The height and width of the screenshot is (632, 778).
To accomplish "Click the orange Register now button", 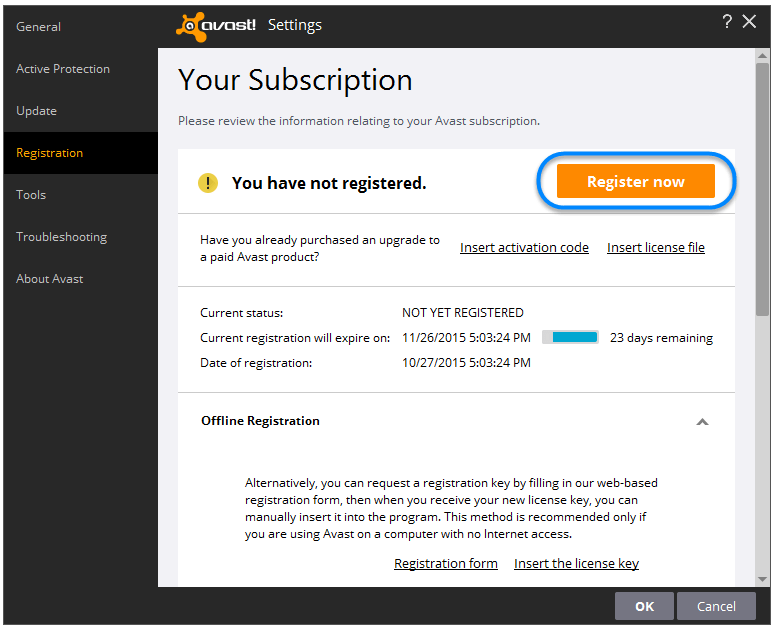I will (x=636, y=182).
